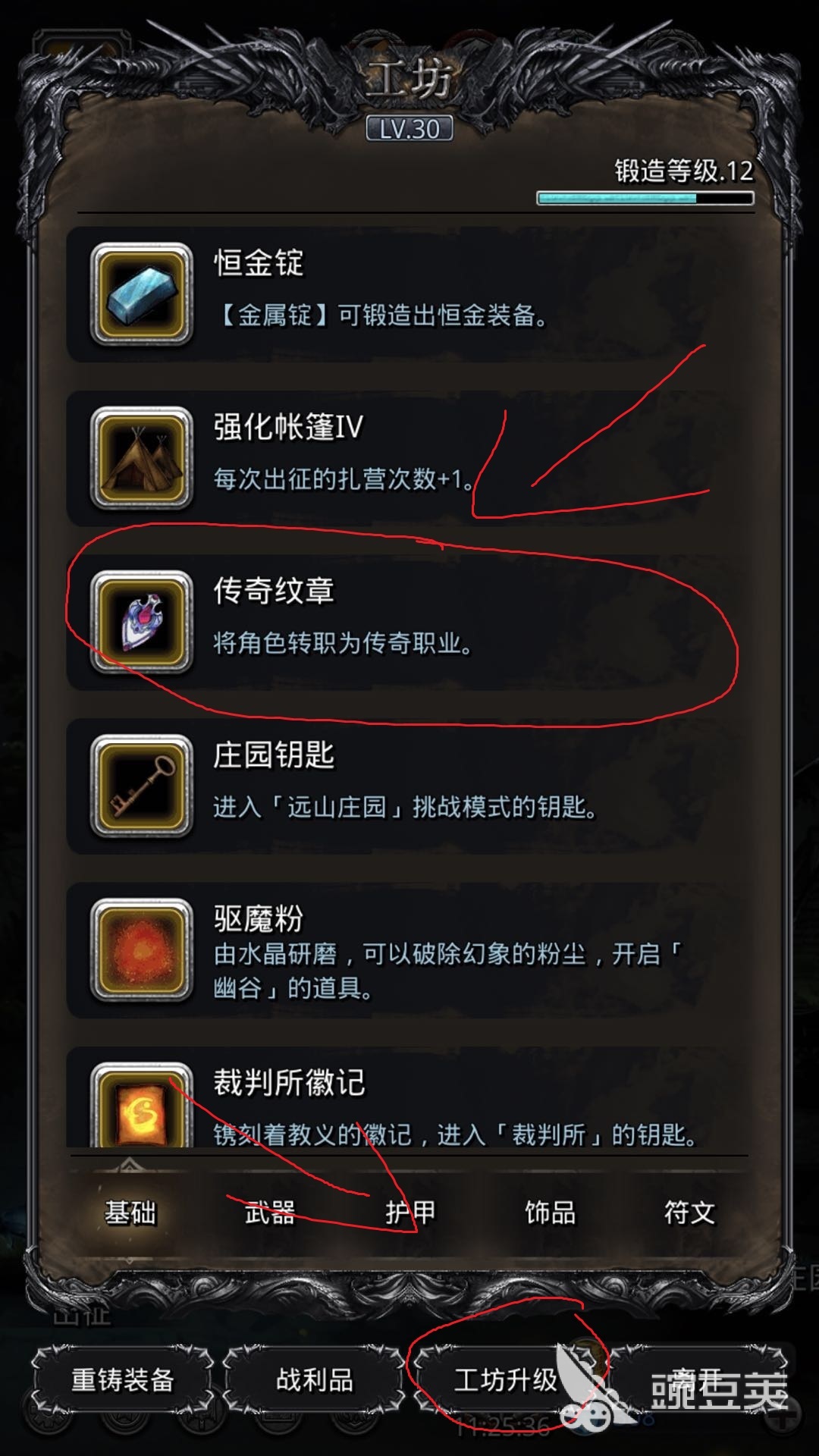819x1456 pixels.
Task: Open the 符文 tab
Action: 689,1213
